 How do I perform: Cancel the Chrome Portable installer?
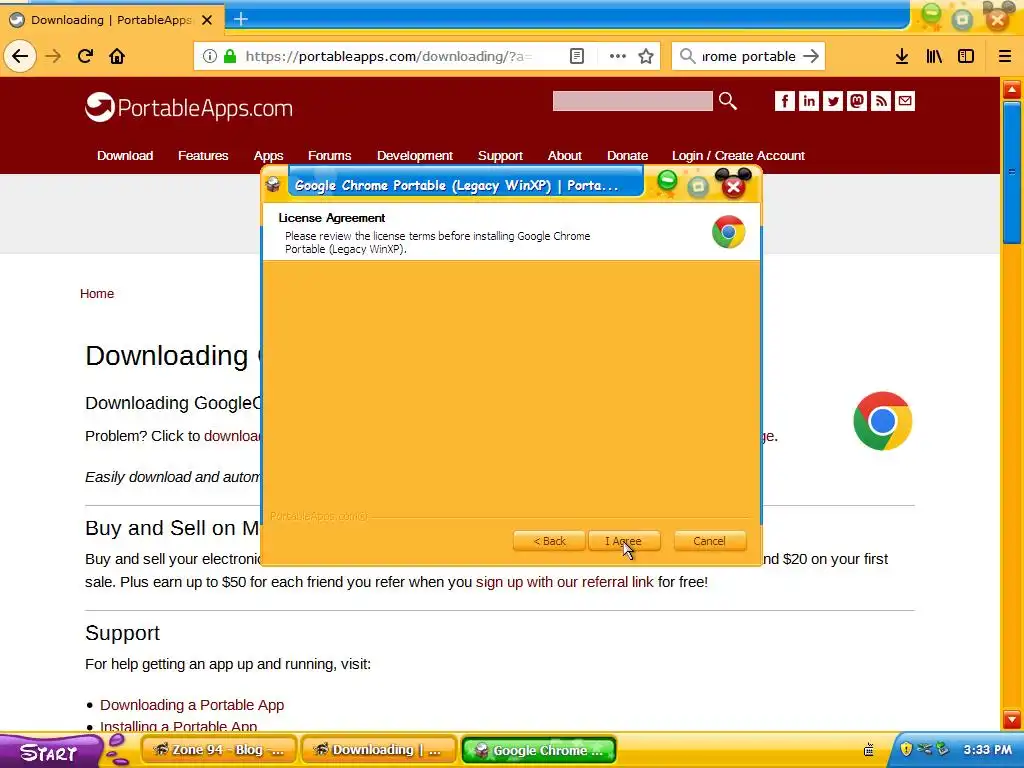(x=709, y=541)
